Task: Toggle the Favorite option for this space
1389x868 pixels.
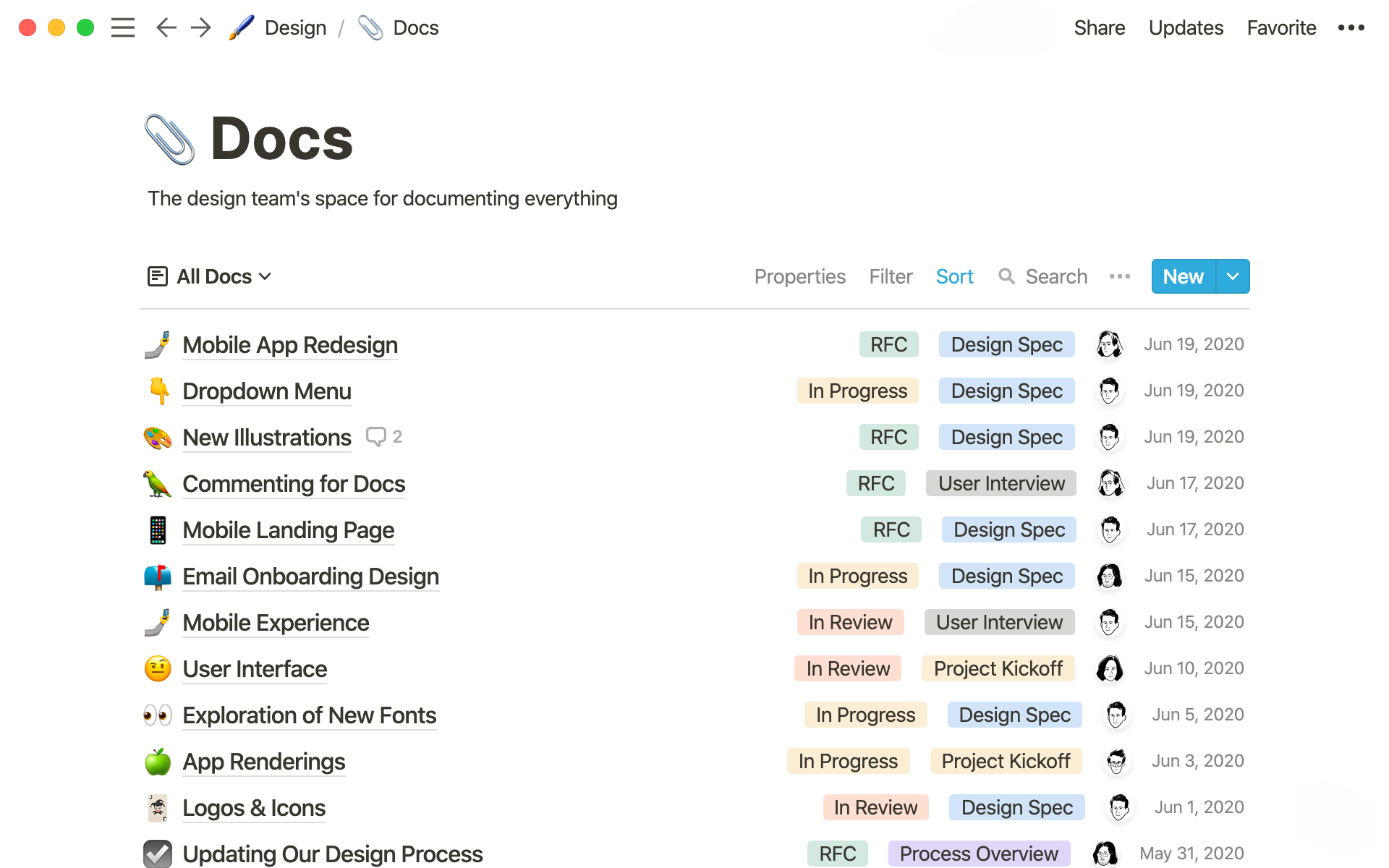Action: tap(1281, 27)
